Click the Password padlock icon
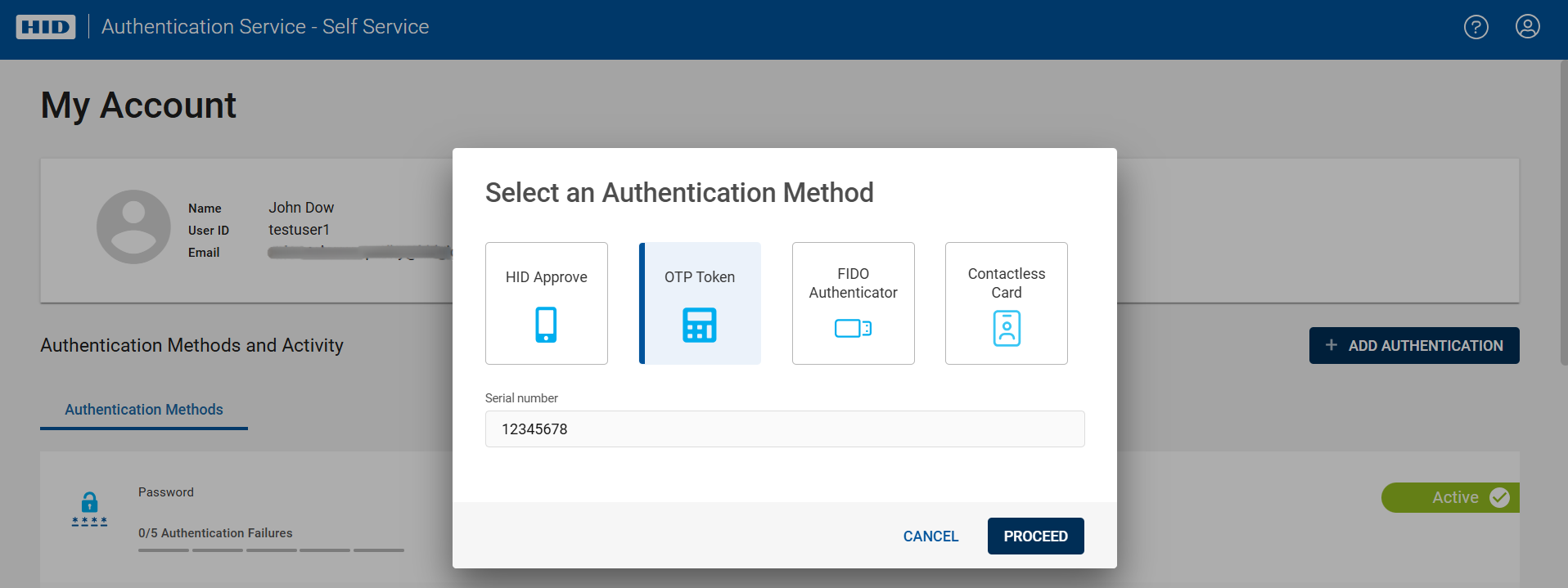 pos(89,509)
